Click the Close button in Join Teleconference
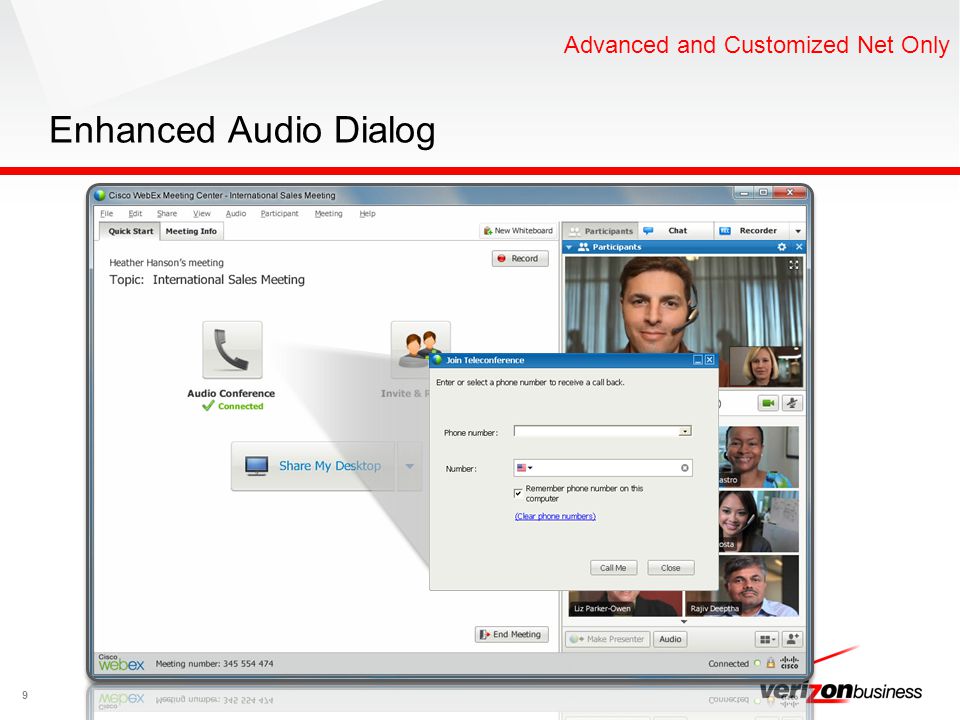 pos(670,568)
